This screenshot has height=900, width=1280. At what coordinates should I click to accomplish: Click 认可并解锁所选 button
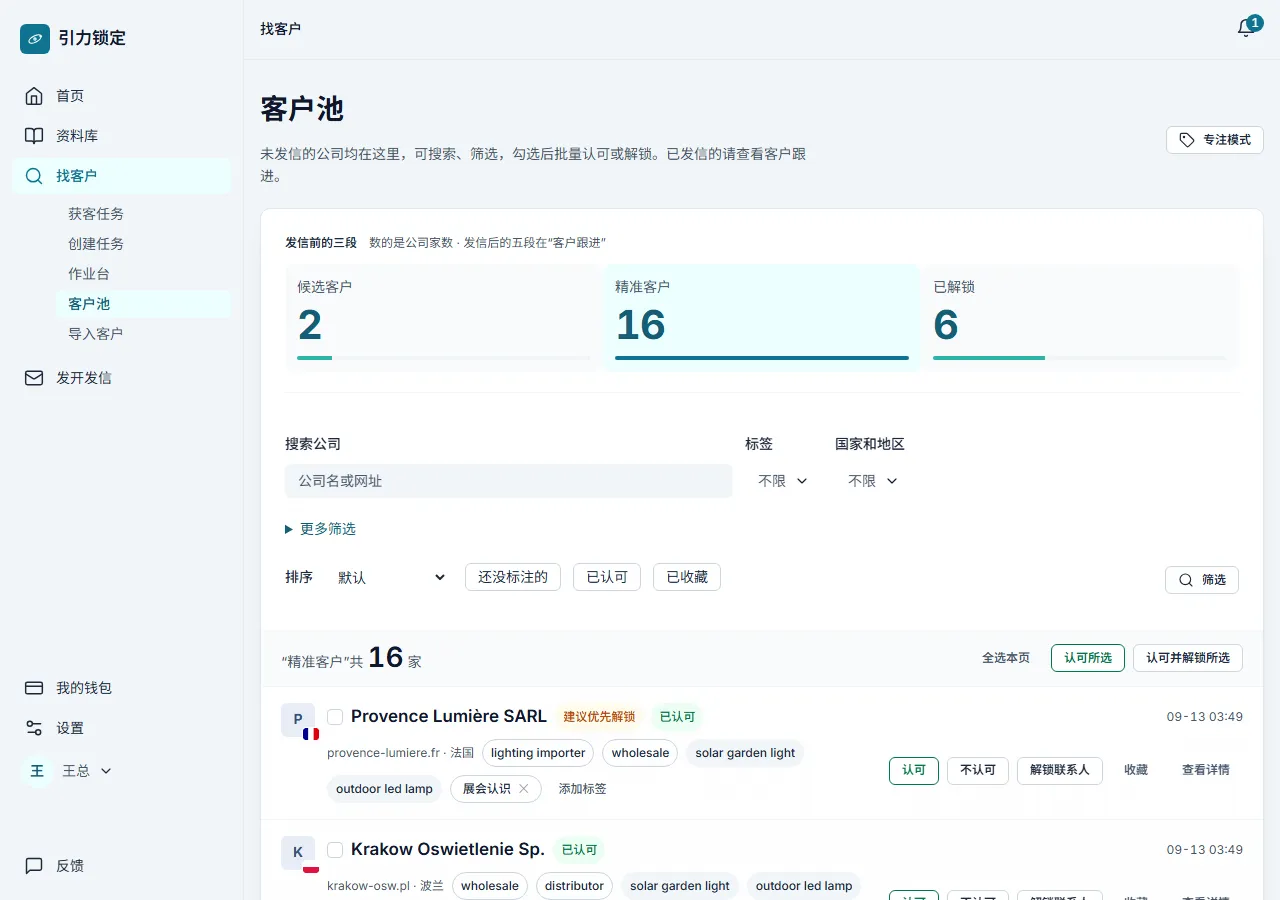tap(1188, 658)
